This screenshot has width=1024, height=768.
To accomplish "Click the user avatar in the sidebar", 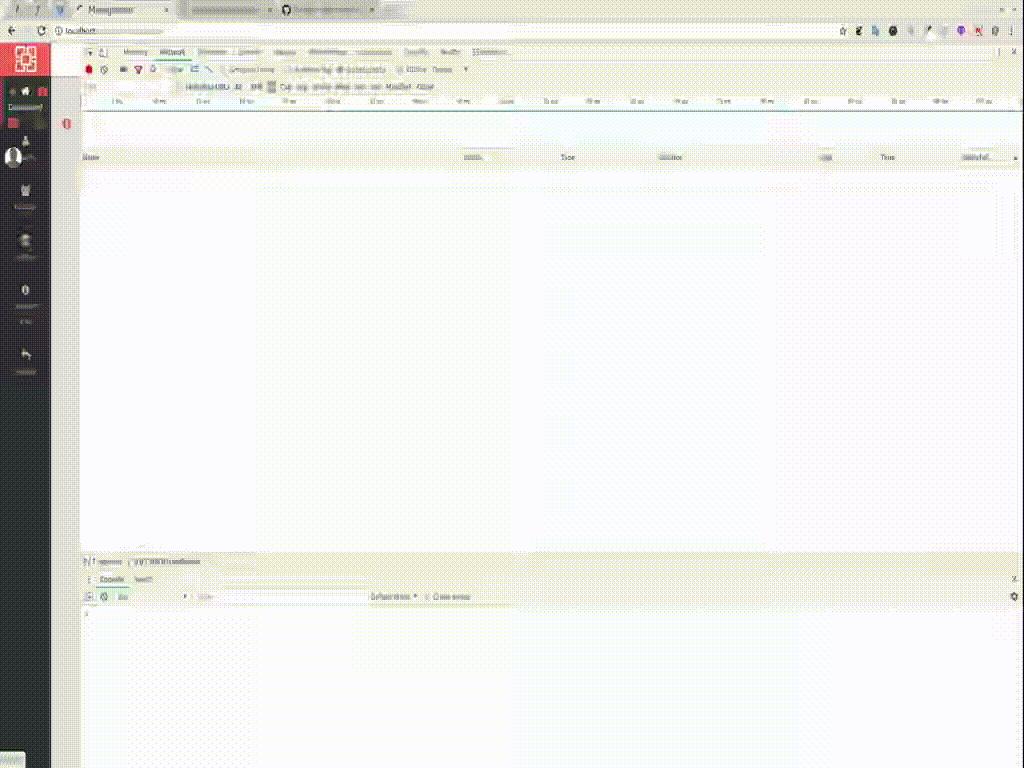I will pos(14,157).
